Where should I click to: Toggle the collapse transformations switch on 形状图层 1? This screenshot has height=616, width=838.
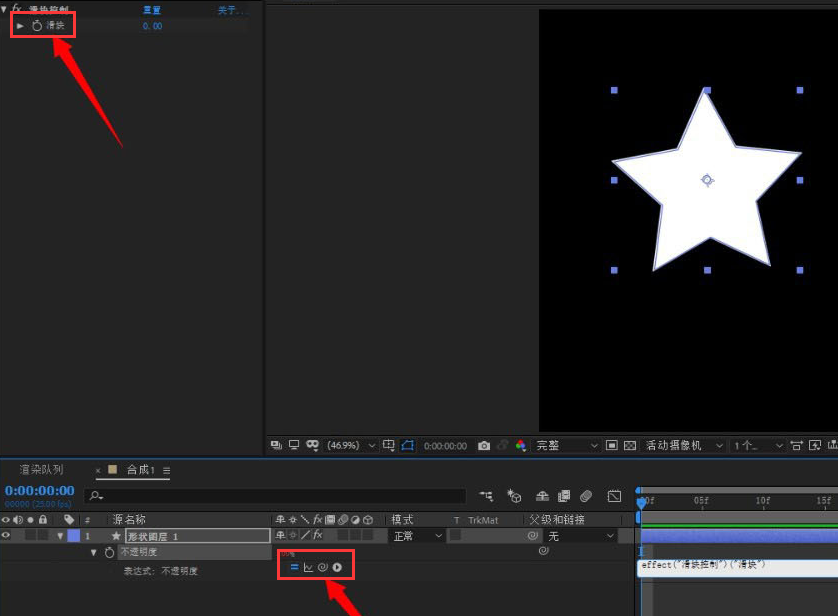coord(293,535)
